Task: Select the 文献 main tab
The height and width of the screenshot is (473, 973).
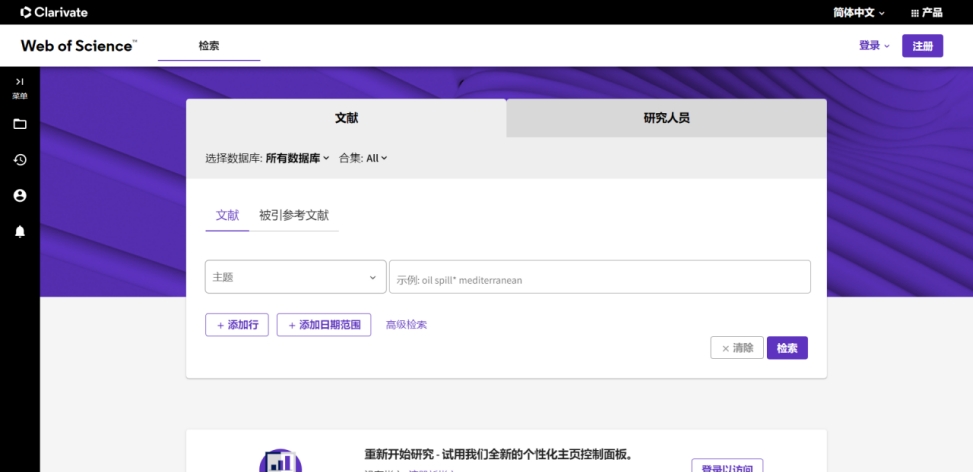Action: pyautogui.click(x=346, y=118)
